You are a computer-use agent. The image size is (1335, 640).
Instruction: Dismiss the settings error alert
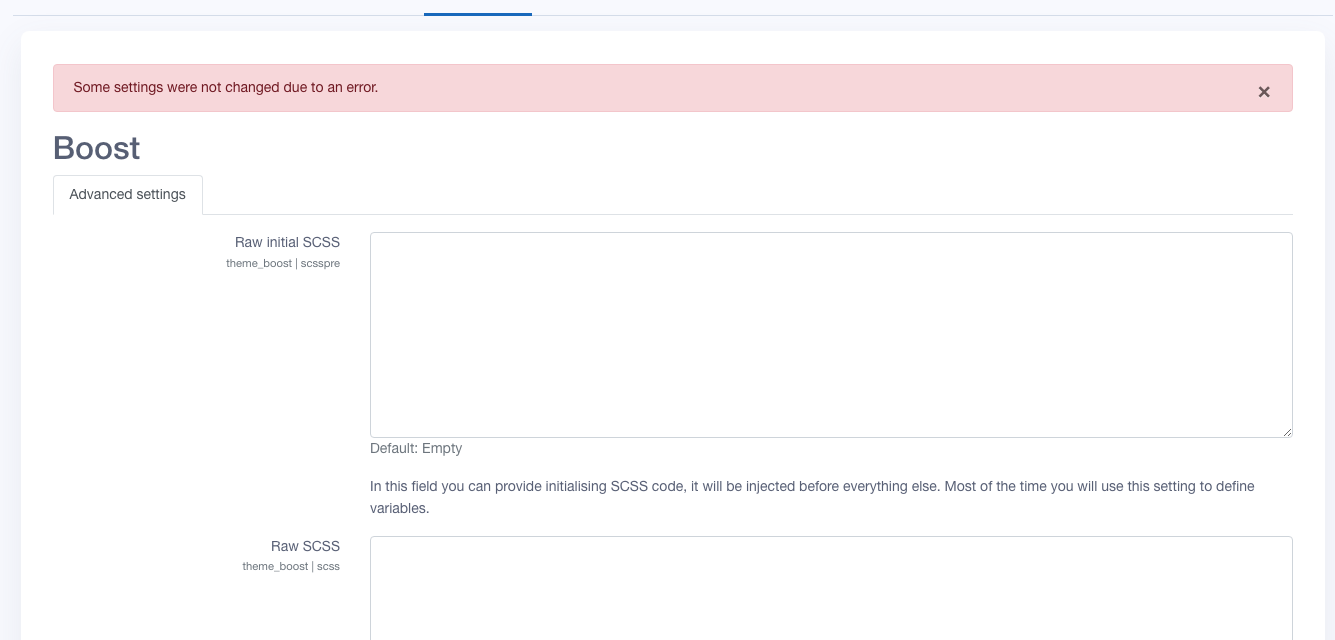click(x=1264, y=92)
